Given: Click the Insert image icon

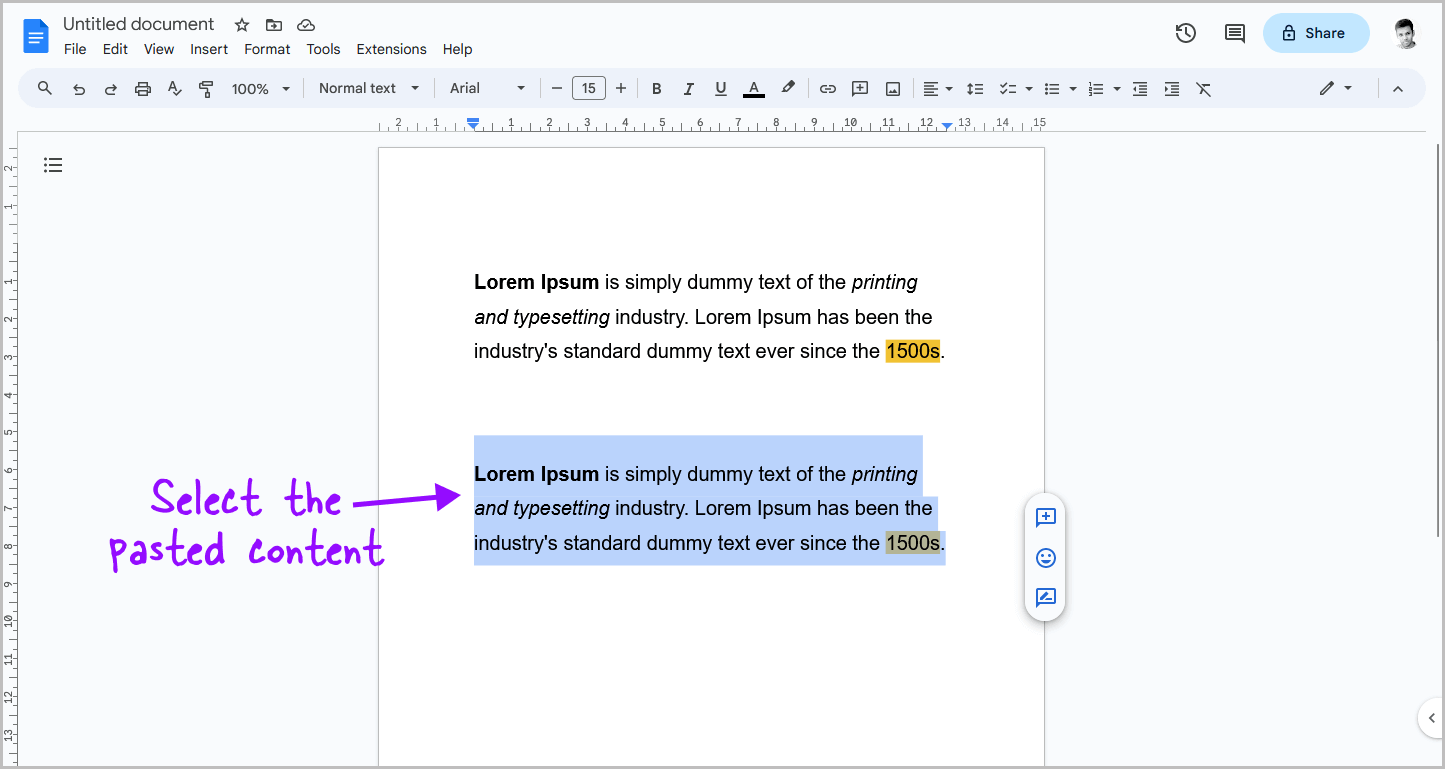Looking at the screenshot, I should pos(891,88).
